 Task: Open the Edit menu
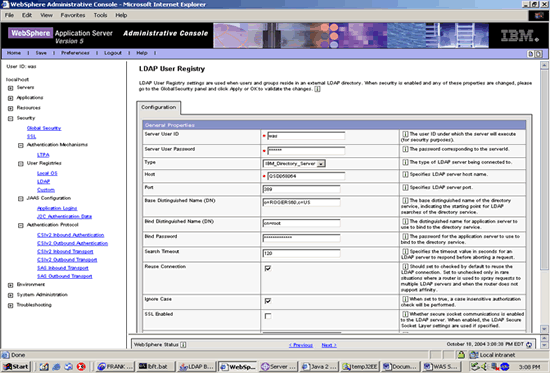click(27, 15)
